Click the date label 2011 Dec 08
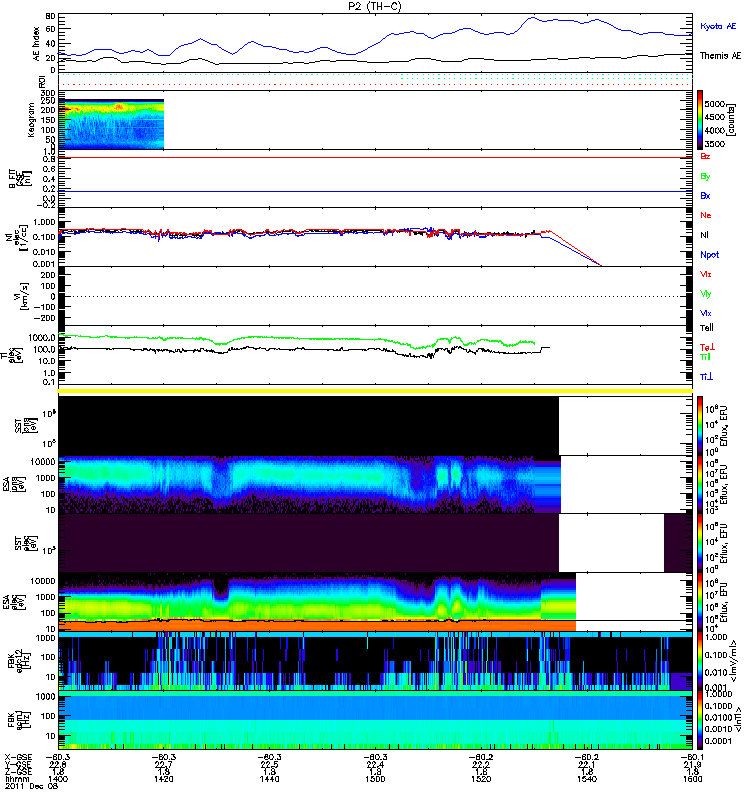Image resolution: width=750 pixels, height=800 pixels. coord(32,786)
